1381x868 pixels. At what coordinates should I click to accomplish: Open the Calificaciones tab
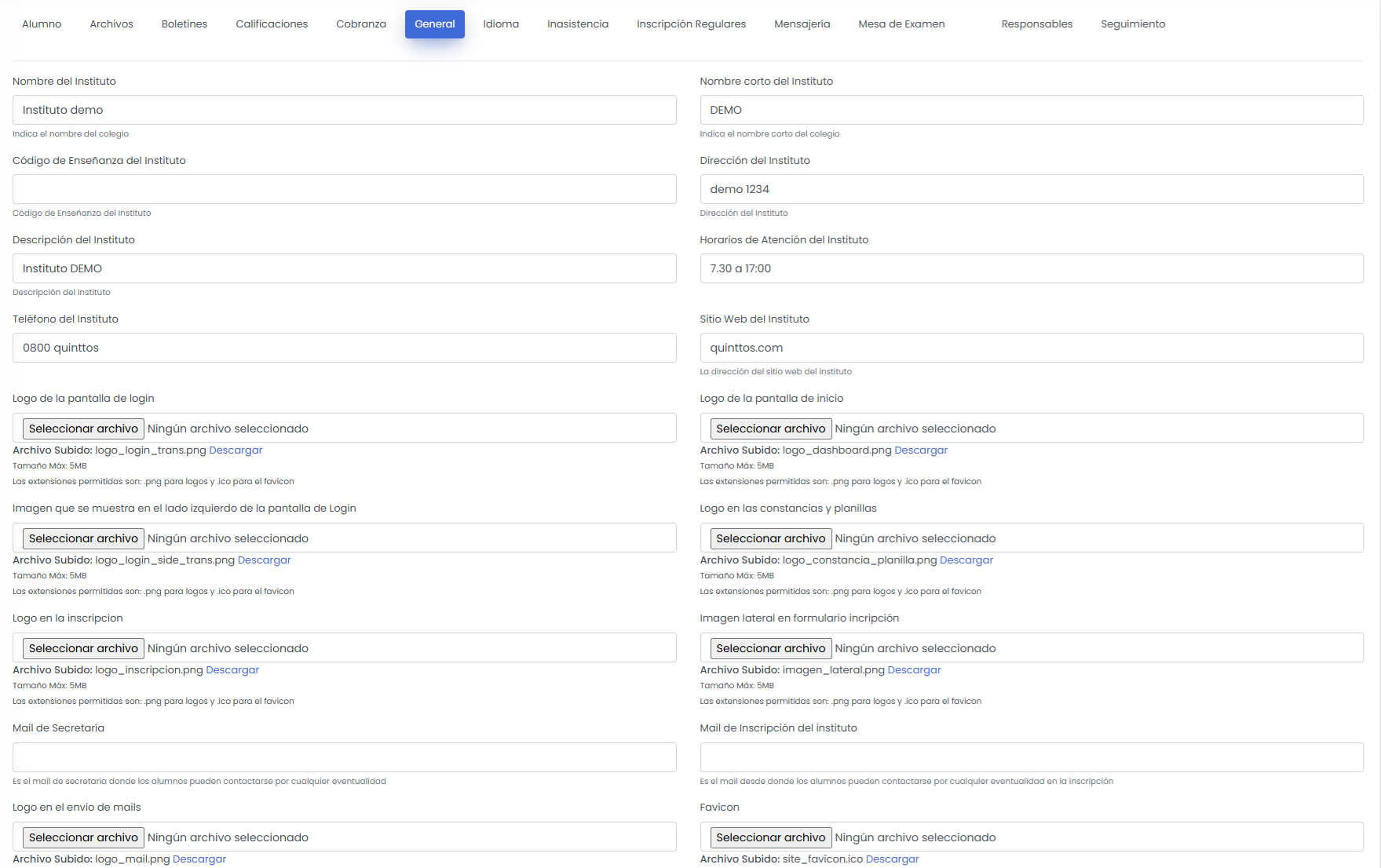pos(272,24)
